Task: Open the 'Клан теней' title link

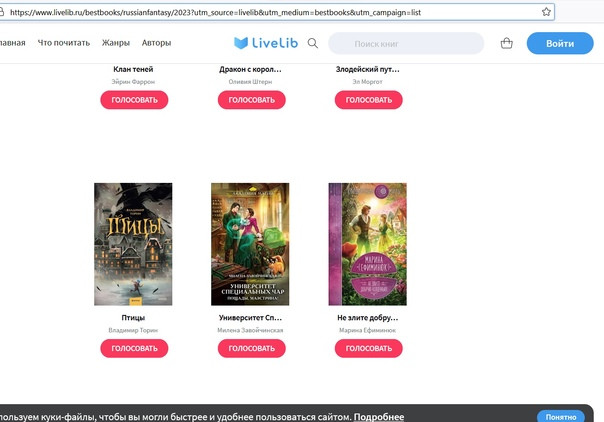Action: [133, 69]
